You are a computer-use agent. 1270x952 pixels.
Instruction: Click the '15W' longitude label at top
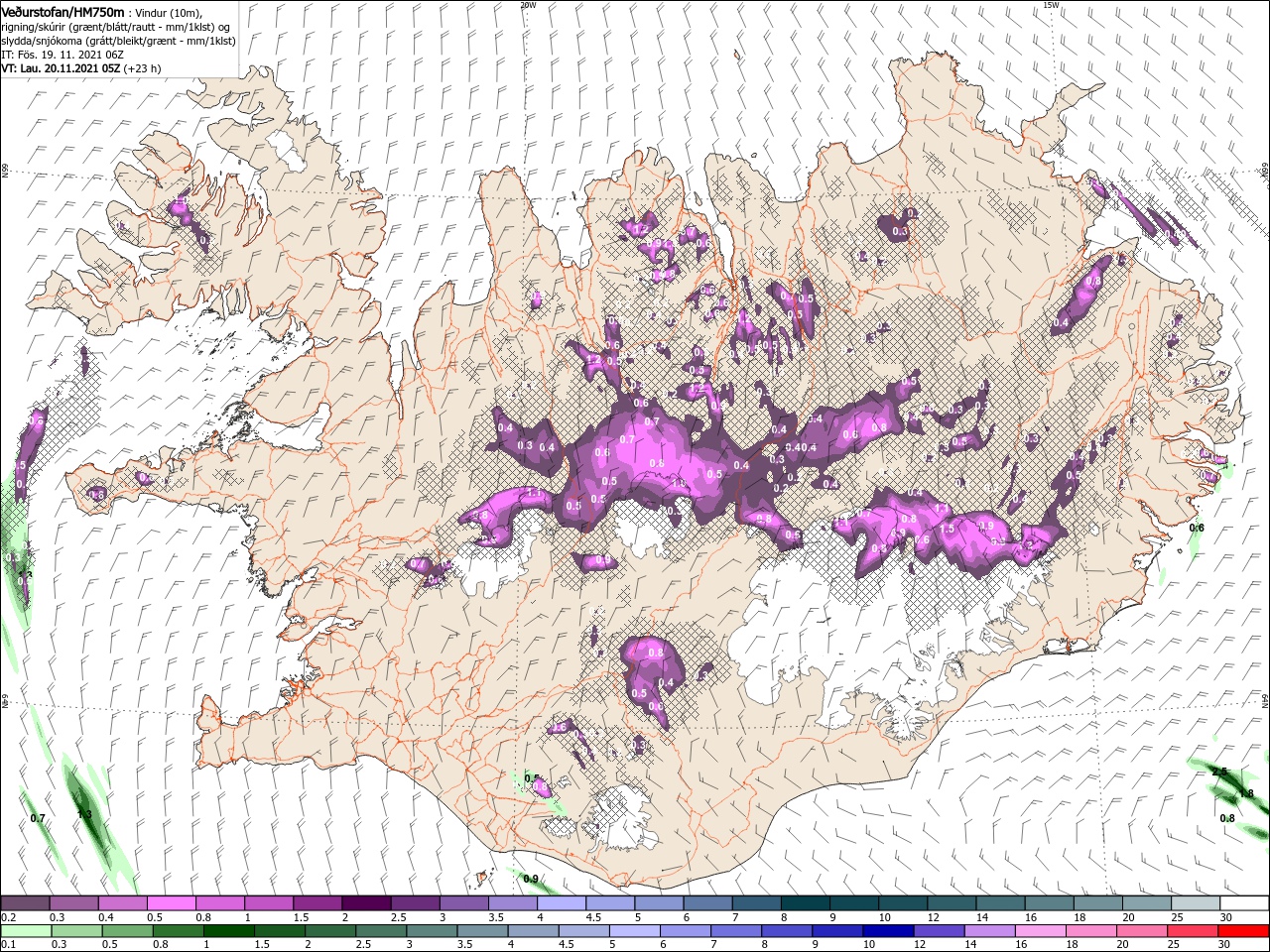(x=1051, y=4)
